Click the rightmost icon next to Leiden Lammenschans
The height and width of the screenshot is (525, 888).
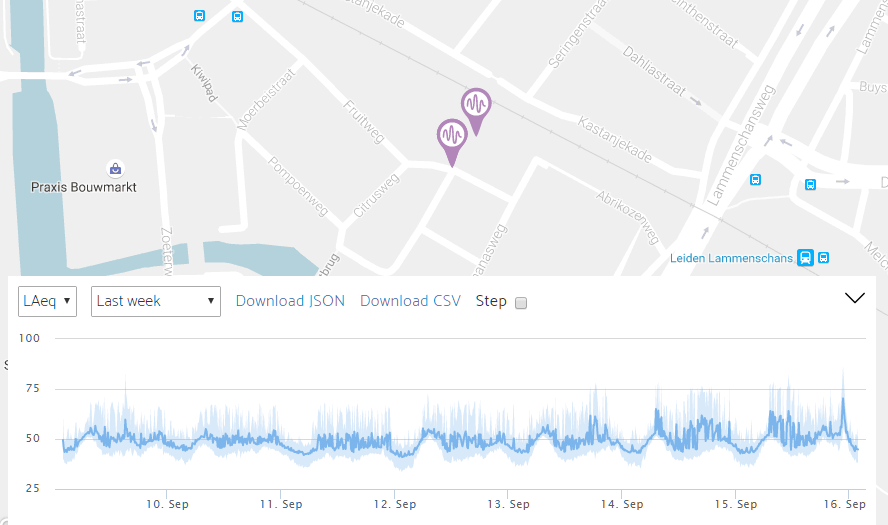click(x=823, y=258)
